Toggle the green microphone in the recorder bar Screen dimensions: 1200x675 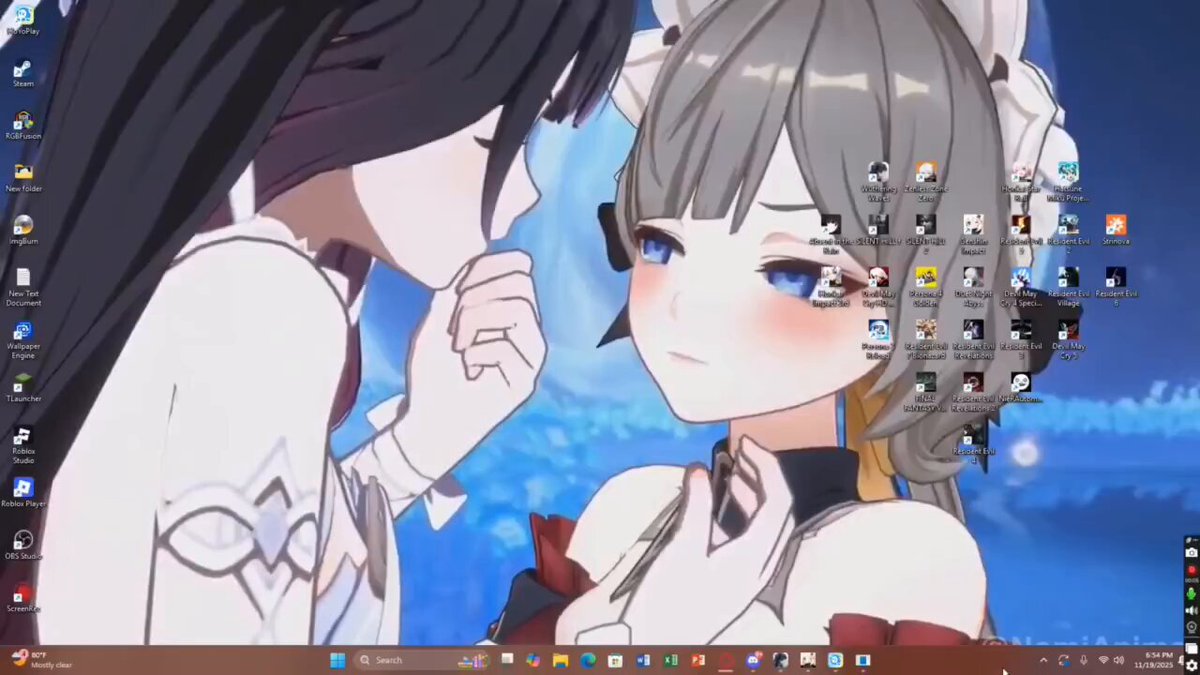tap(1191, 593)
